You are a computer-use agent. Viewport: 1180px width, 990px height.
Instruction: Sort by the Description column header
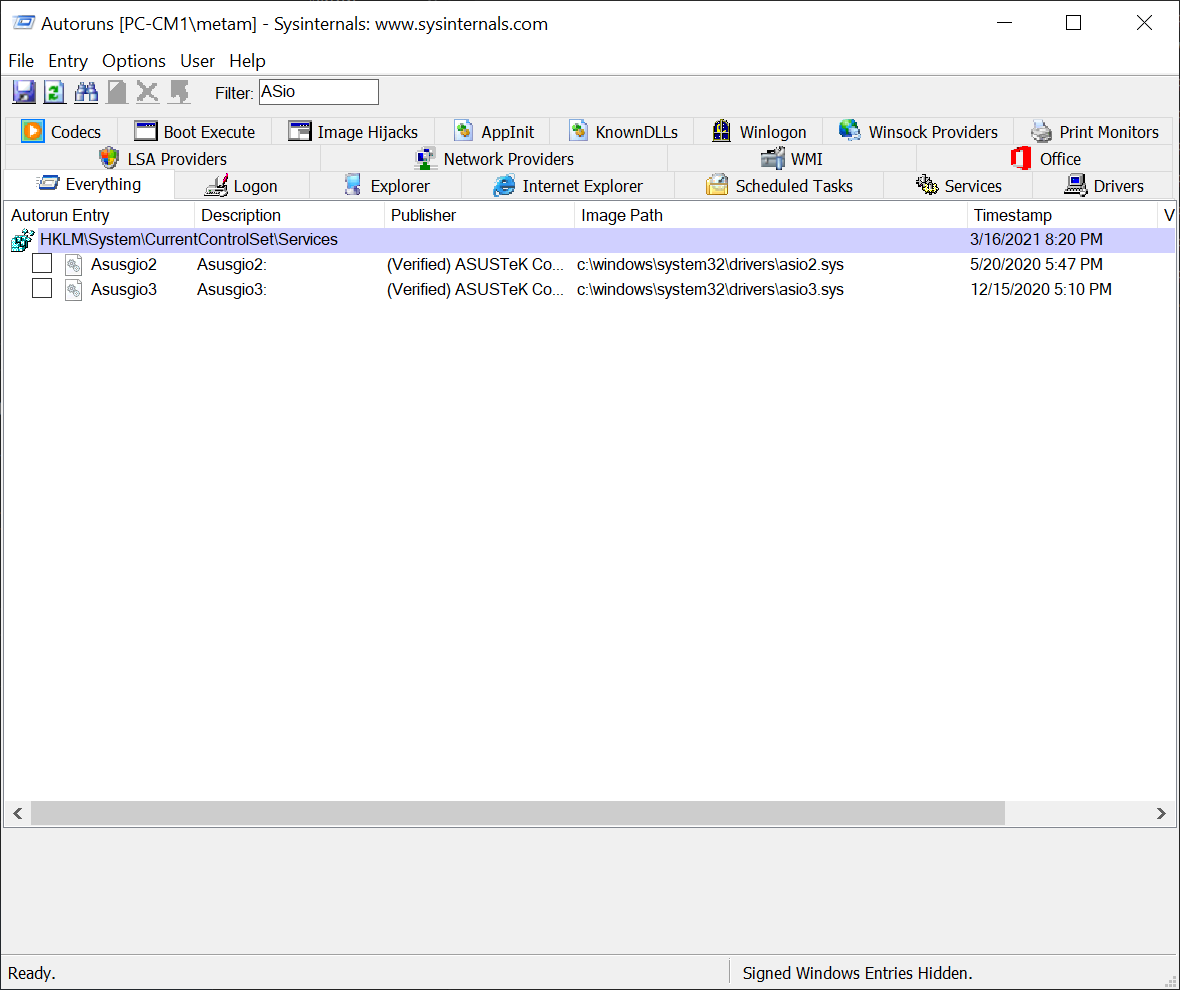(290, 215)
